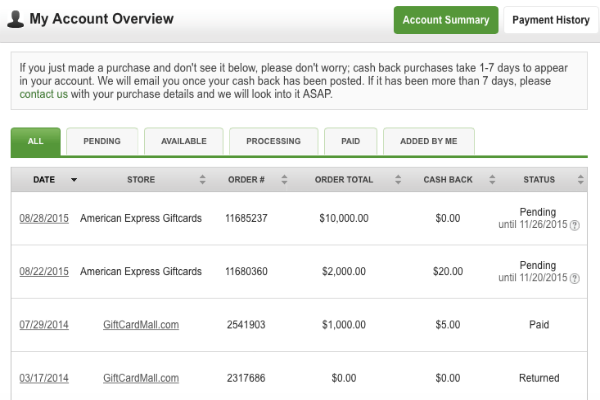Screen dimensions: 600x400
Task: Click the Account Summary button
Action: (446, 20)
